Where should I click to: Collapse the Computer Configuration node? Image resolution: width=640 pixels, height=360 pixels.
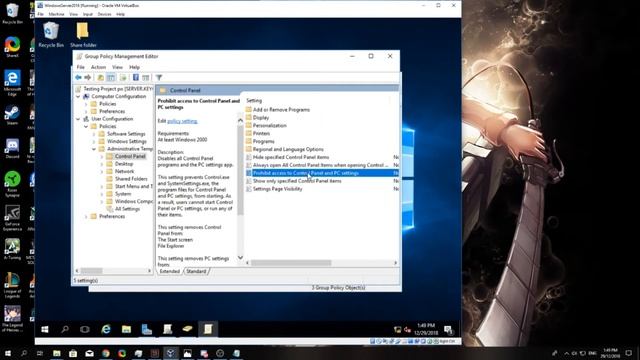(x=78, y=96)
